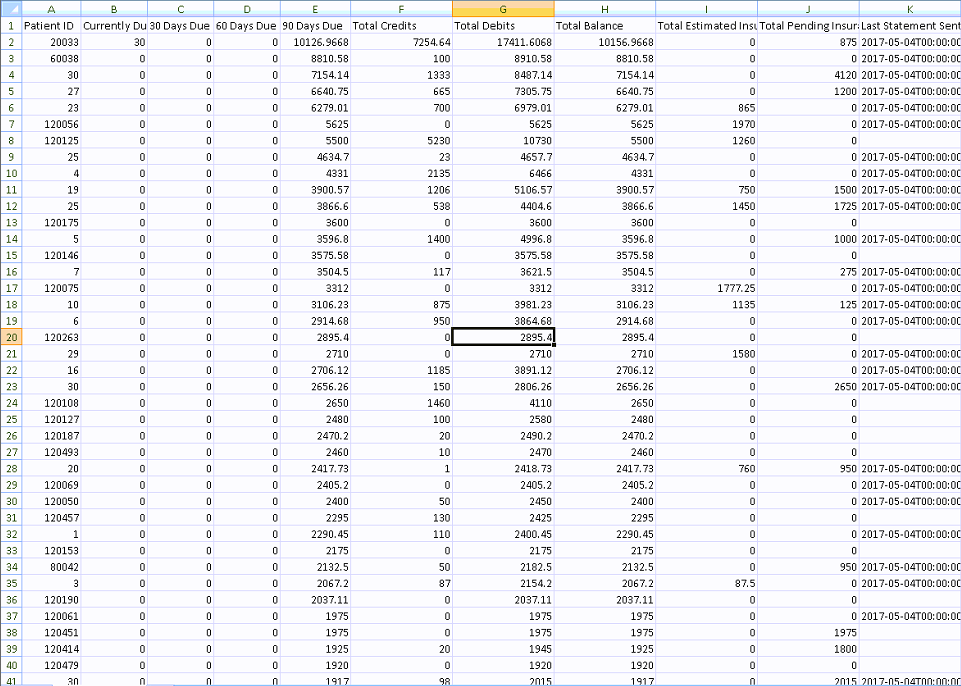Click row 2 header number
Image resolution: width=961 pixels, height=686 pixels.
coord(10,42)
